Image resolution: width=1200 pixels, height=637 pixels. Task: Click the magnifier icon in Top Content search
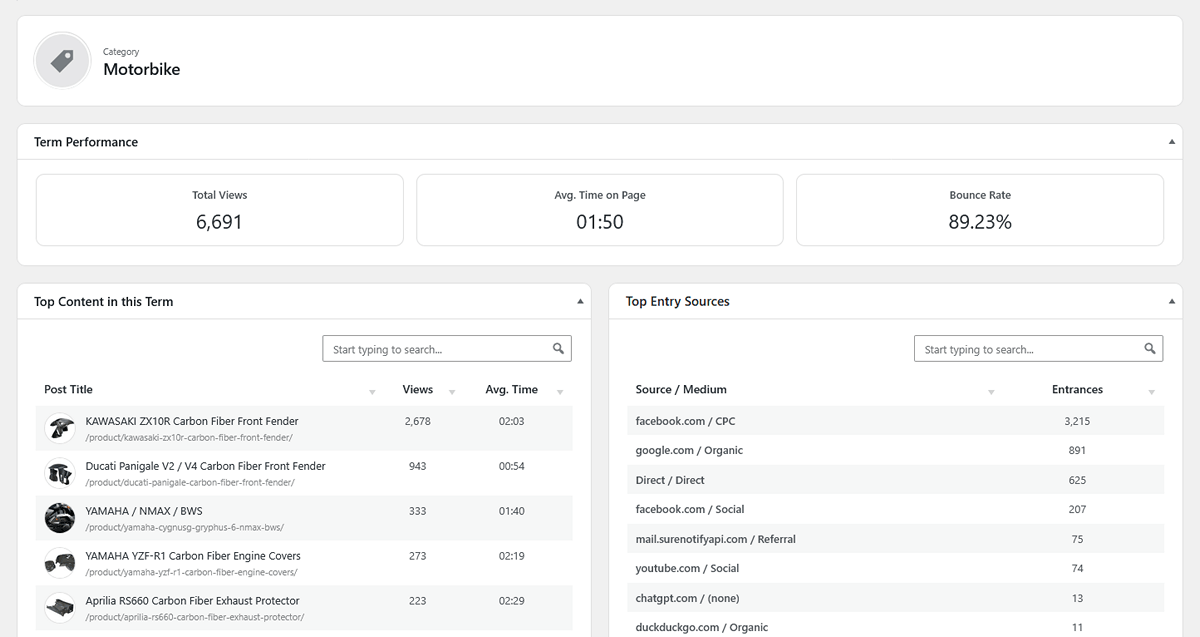point(559,349)
